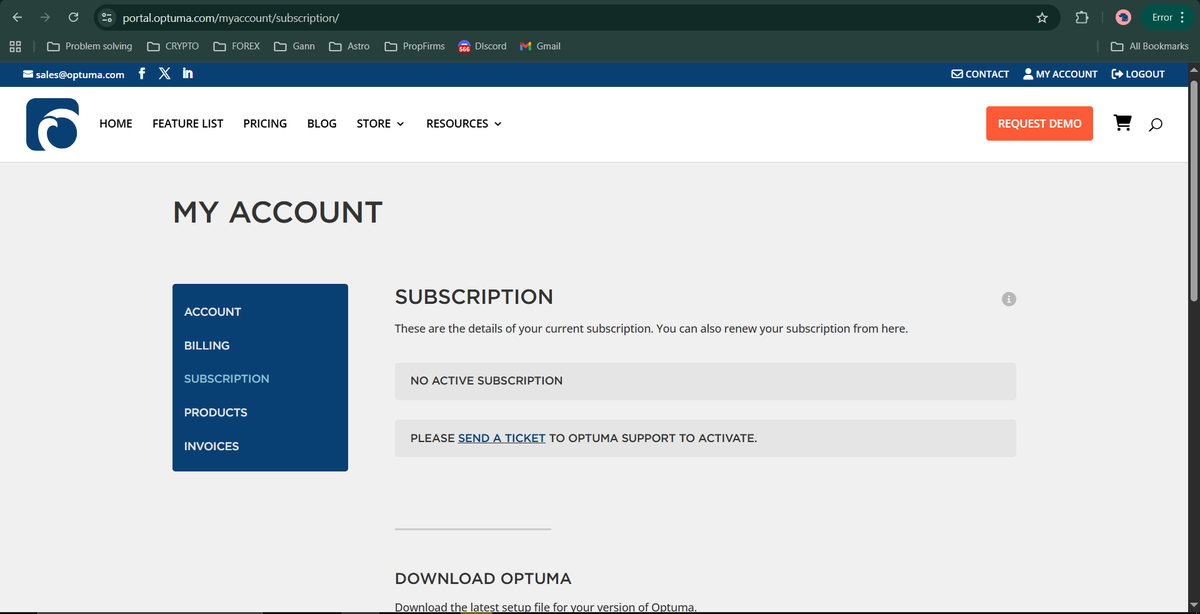Click the browser back arrow

(x=17, y=17)
